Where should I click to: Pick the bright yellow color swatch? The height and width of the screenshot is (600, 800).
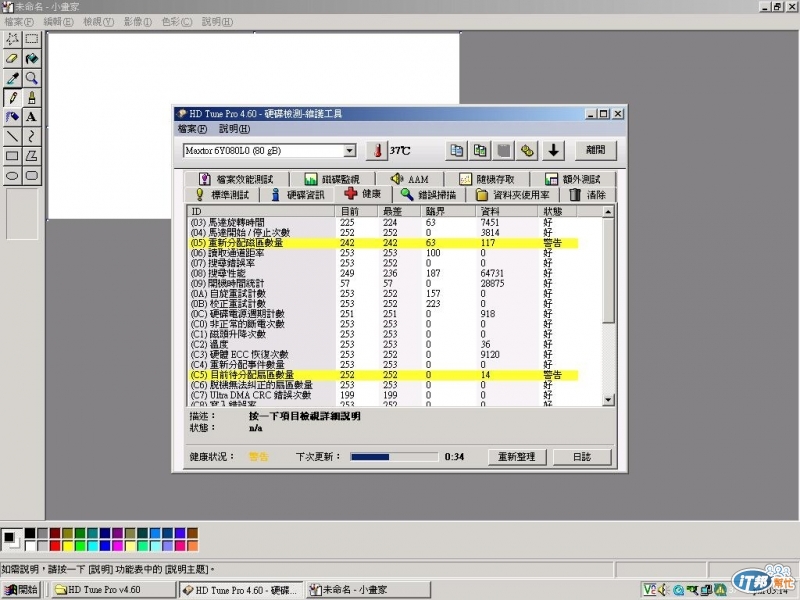click(67, 546)
